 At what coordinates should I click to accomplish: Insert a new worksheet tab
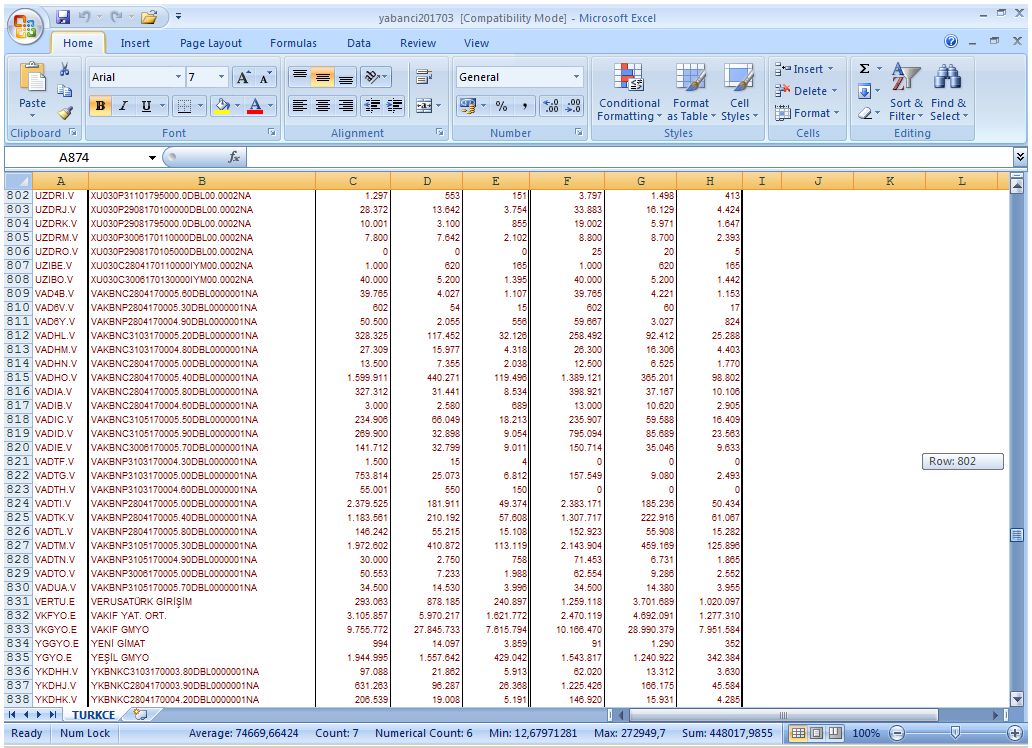click(x=140, y=714)
